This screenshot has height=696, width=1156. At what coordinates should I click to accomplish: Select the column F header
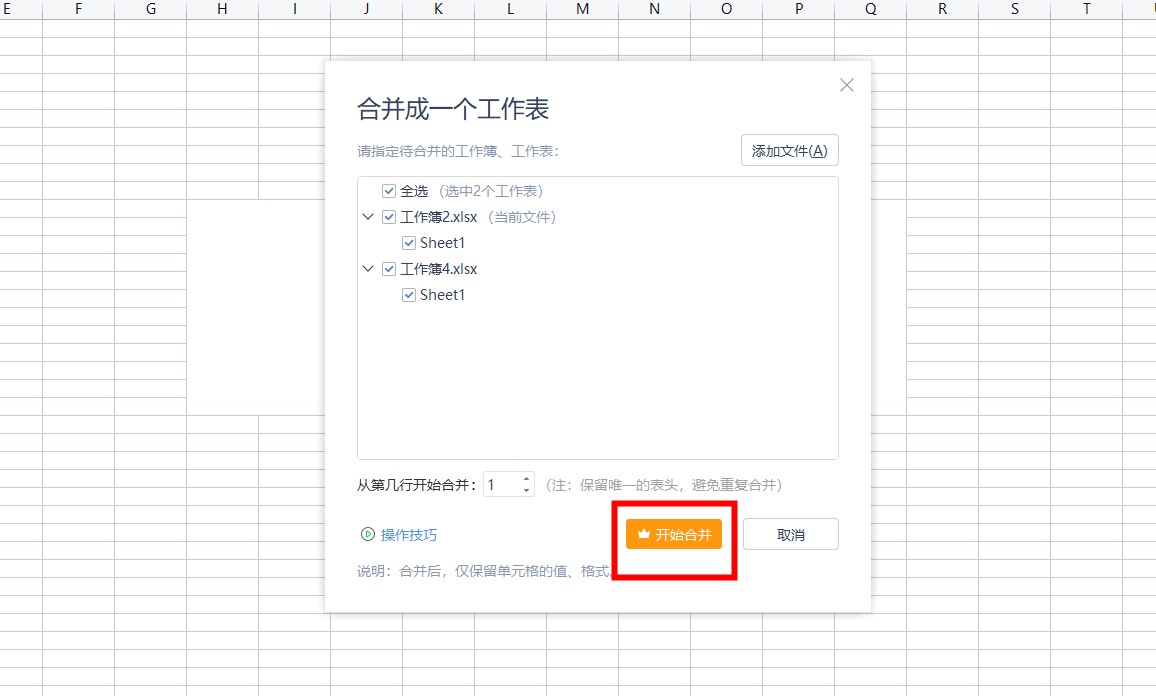pos(79,9)
